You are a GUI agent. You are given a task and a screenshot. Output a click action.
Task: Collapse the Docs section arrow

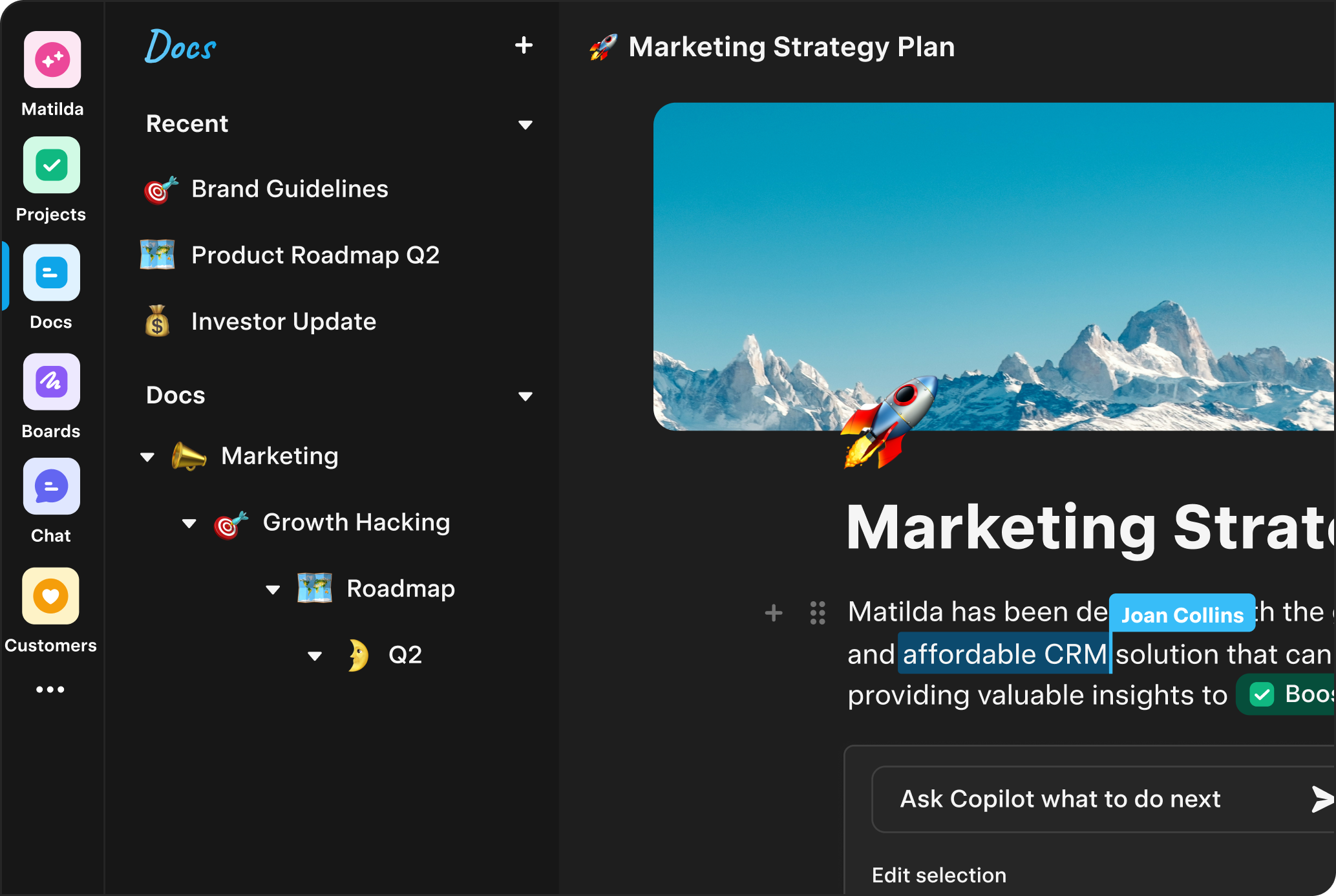pyautogui.click(x=525, y=396)
